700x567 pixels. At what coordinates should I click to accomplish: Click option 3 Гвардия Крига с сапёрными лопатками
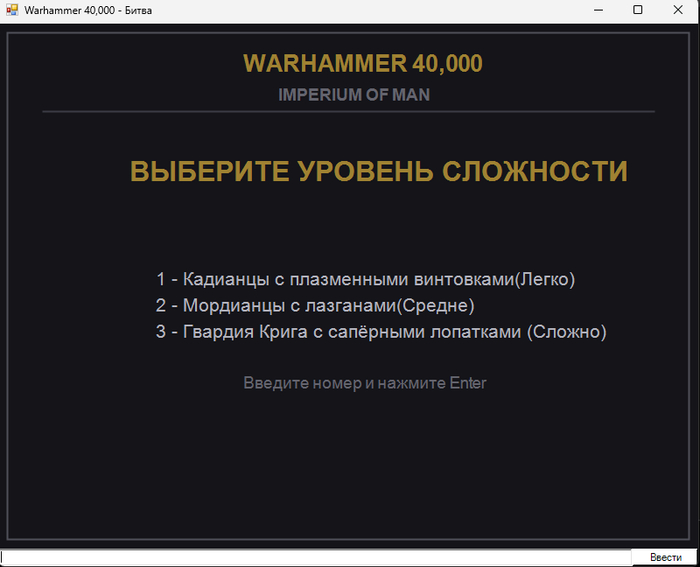(x=381, y=332)
